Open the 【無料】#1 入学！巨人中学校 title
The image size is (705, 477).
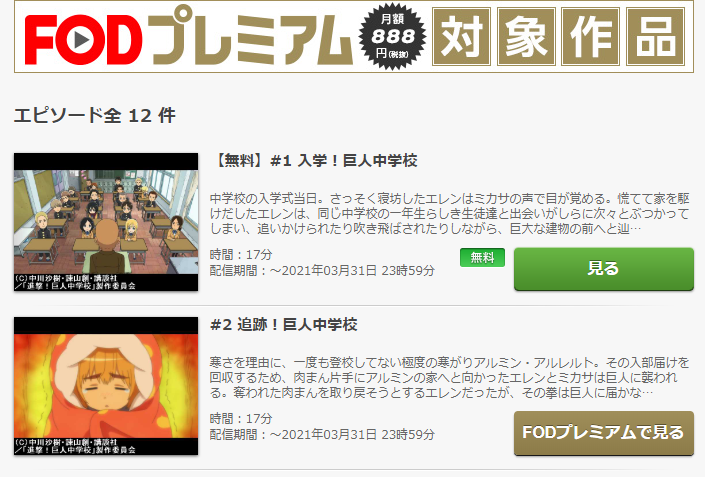(x=314, y=160)
